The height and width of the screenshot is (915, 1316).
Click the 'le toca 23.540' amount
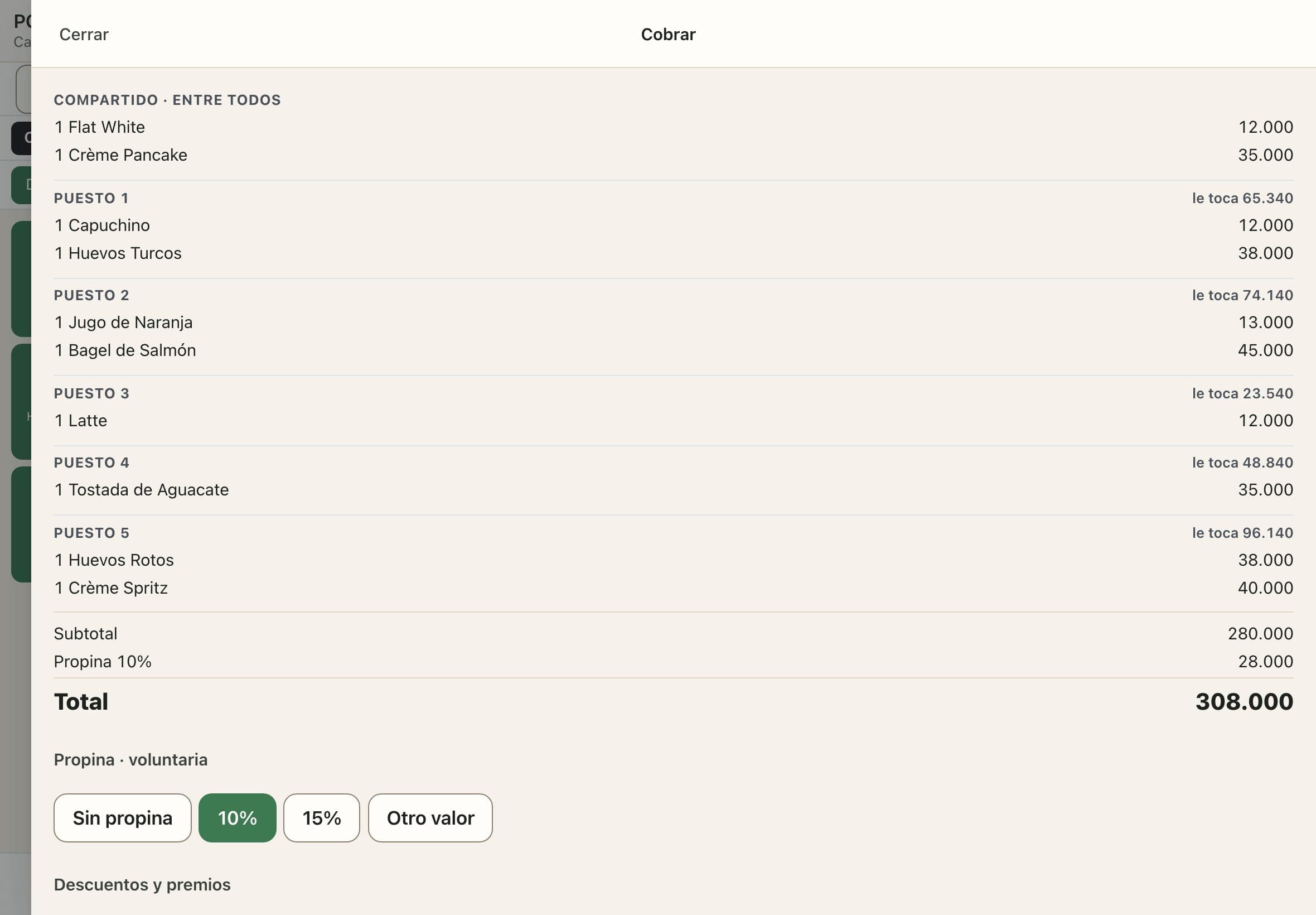click(x=1242, y=393)
